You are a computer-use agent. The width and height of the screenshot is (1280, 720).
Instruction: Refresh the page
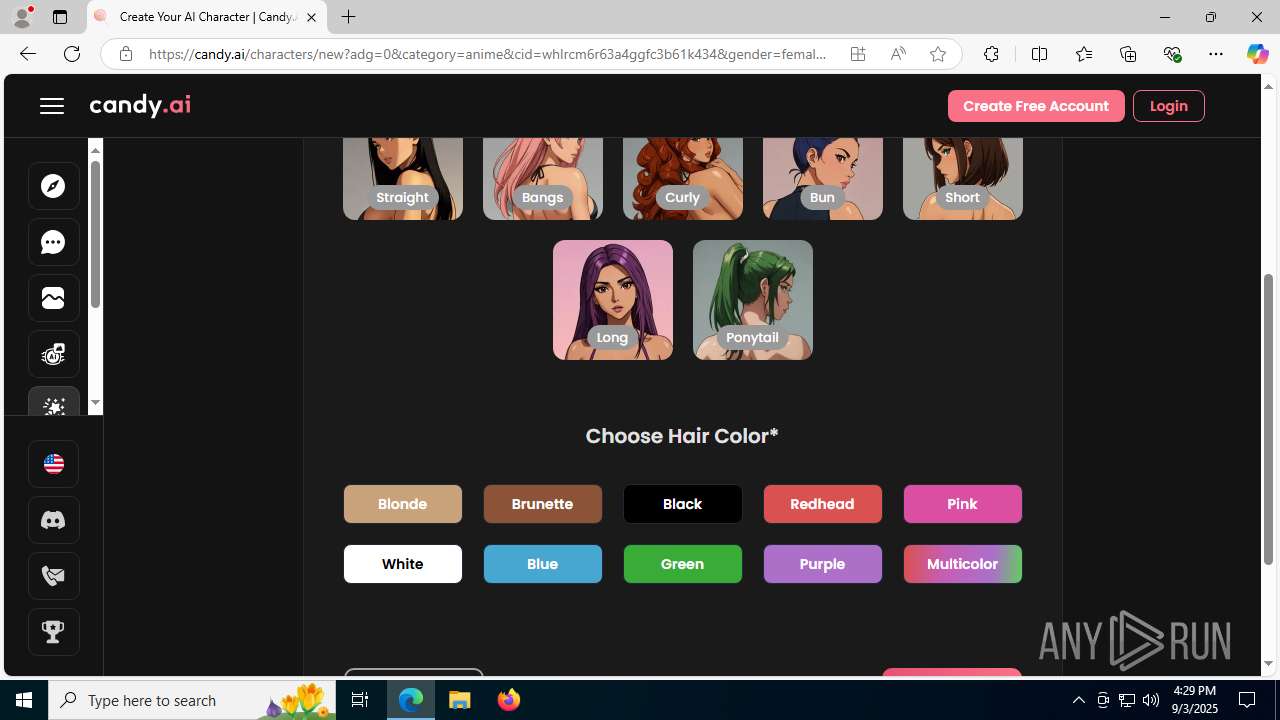click(72, 54)
